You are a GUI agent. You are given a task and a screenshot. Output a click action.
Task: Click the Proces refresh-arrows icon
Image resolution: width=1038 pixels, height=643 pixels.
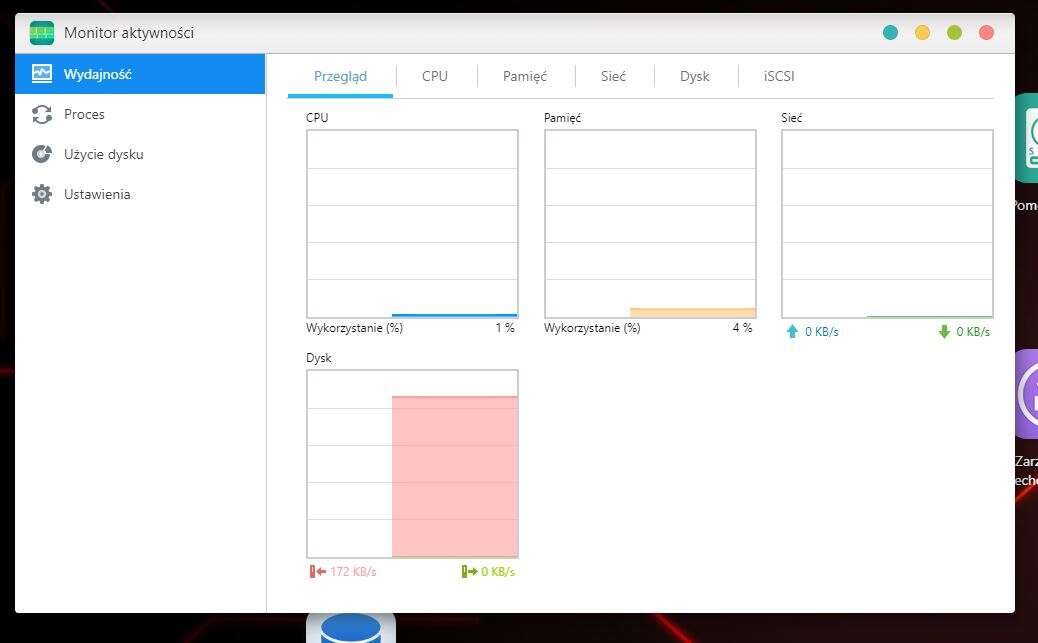[x=42, y=115]
